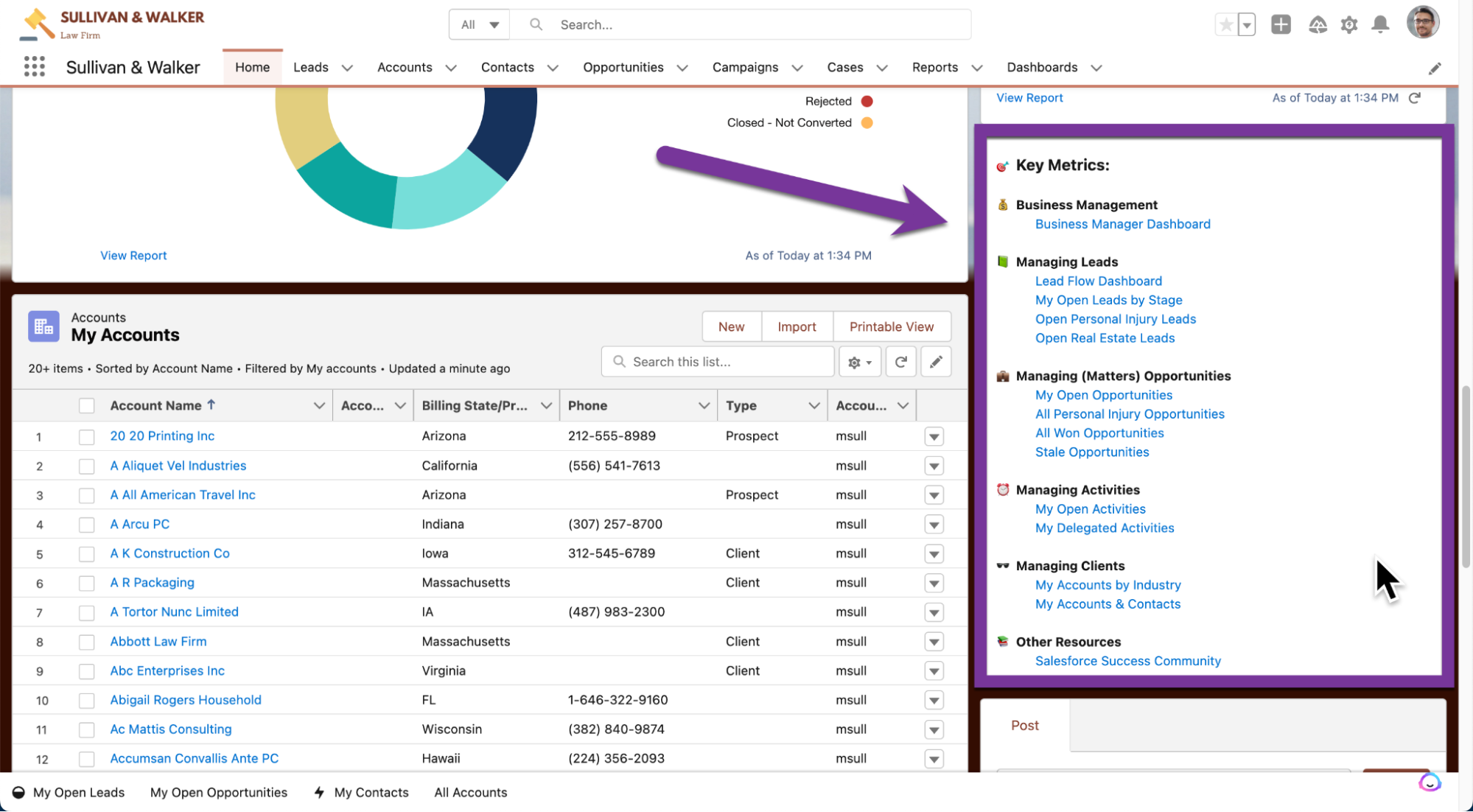
Task: Click the red Rejected legend dot
Action: pyautogui.click(x=867, y=102)
